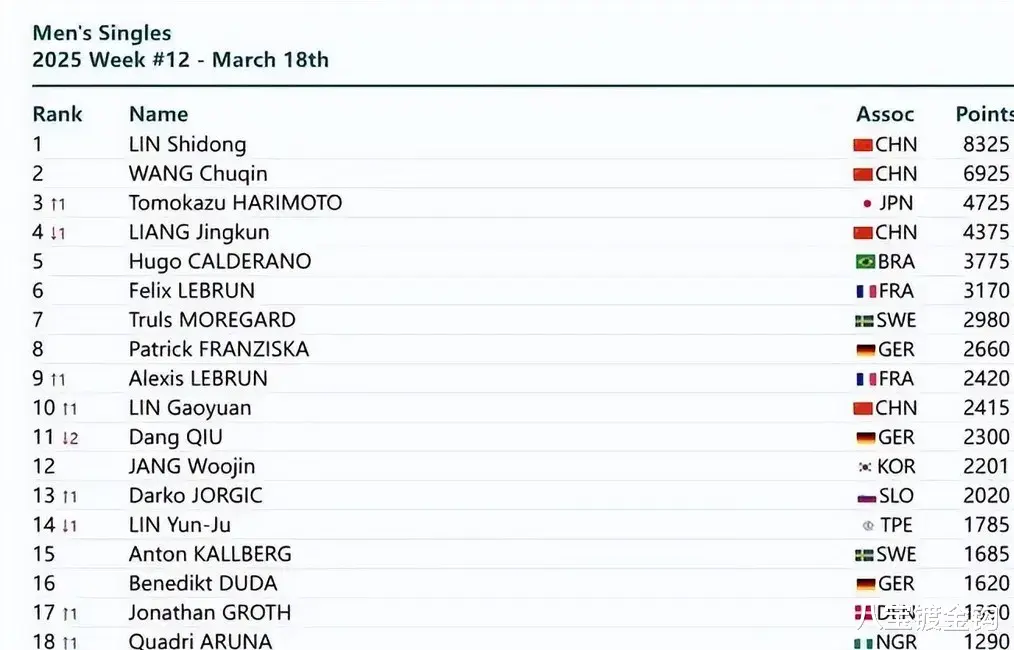The image size is (1014, 650).
Task: Click Sweden flag in Truls MOREGARD row
Action: (x=864, y=321)
